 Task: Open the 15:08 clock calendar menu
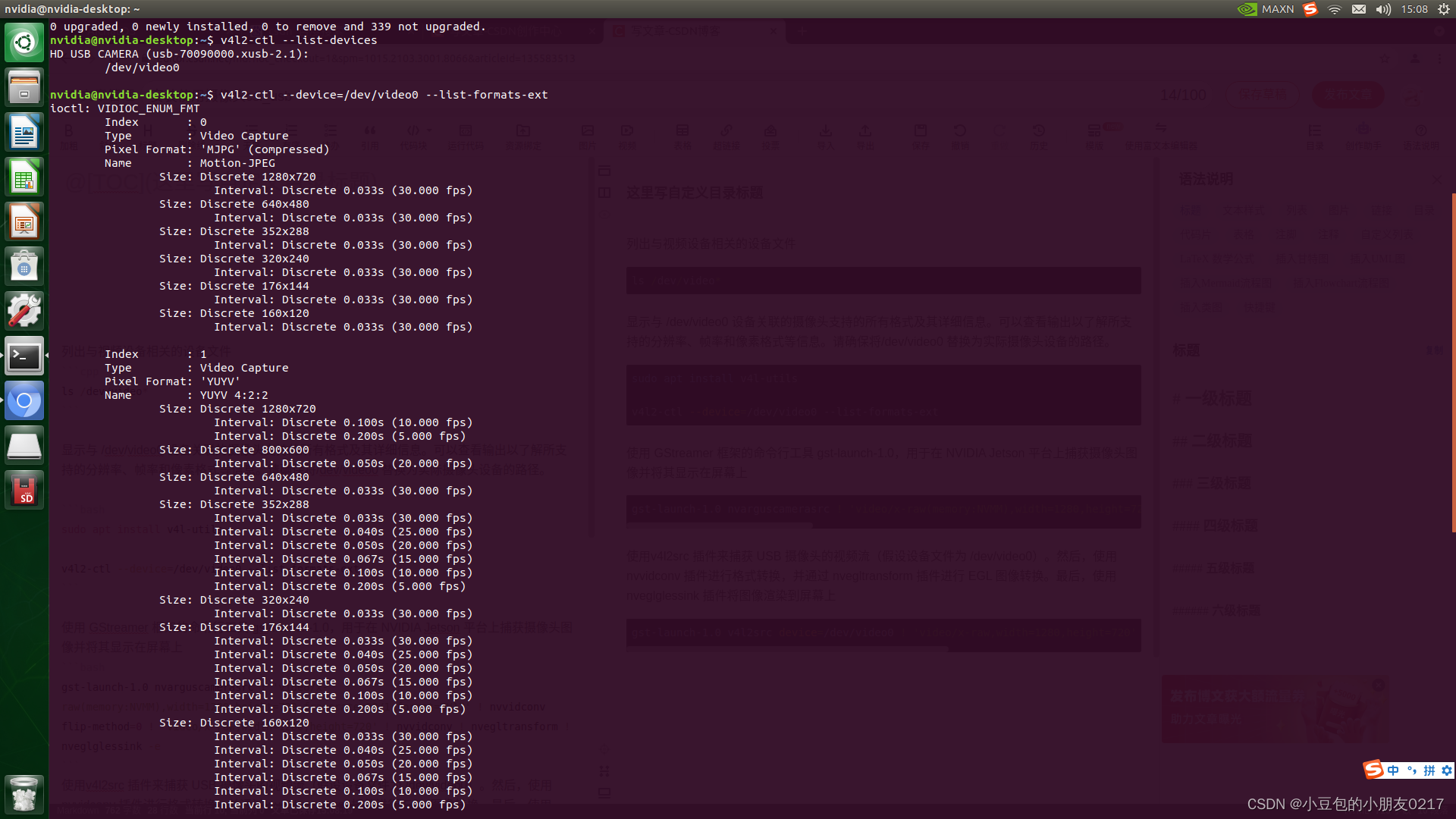click(x=1414, y=9)
